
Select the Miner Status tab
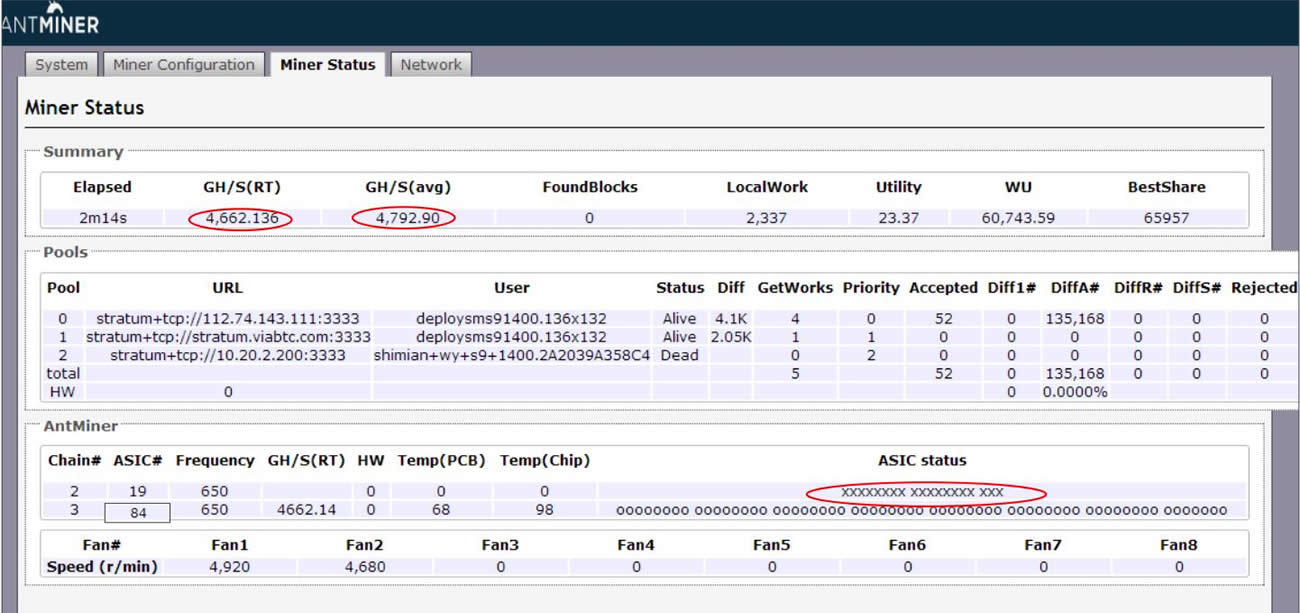[327, 65]
